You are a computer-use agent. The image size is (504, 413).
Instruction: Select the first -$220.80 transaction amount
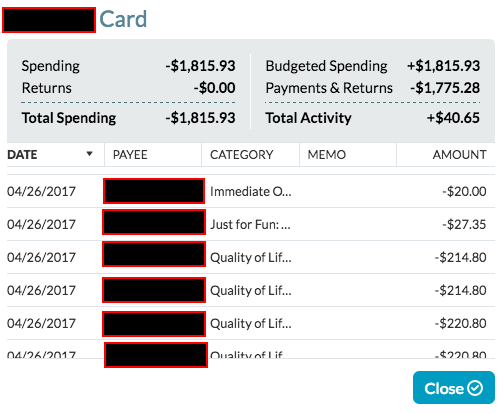pyautogui.click(x=460, y=323)
